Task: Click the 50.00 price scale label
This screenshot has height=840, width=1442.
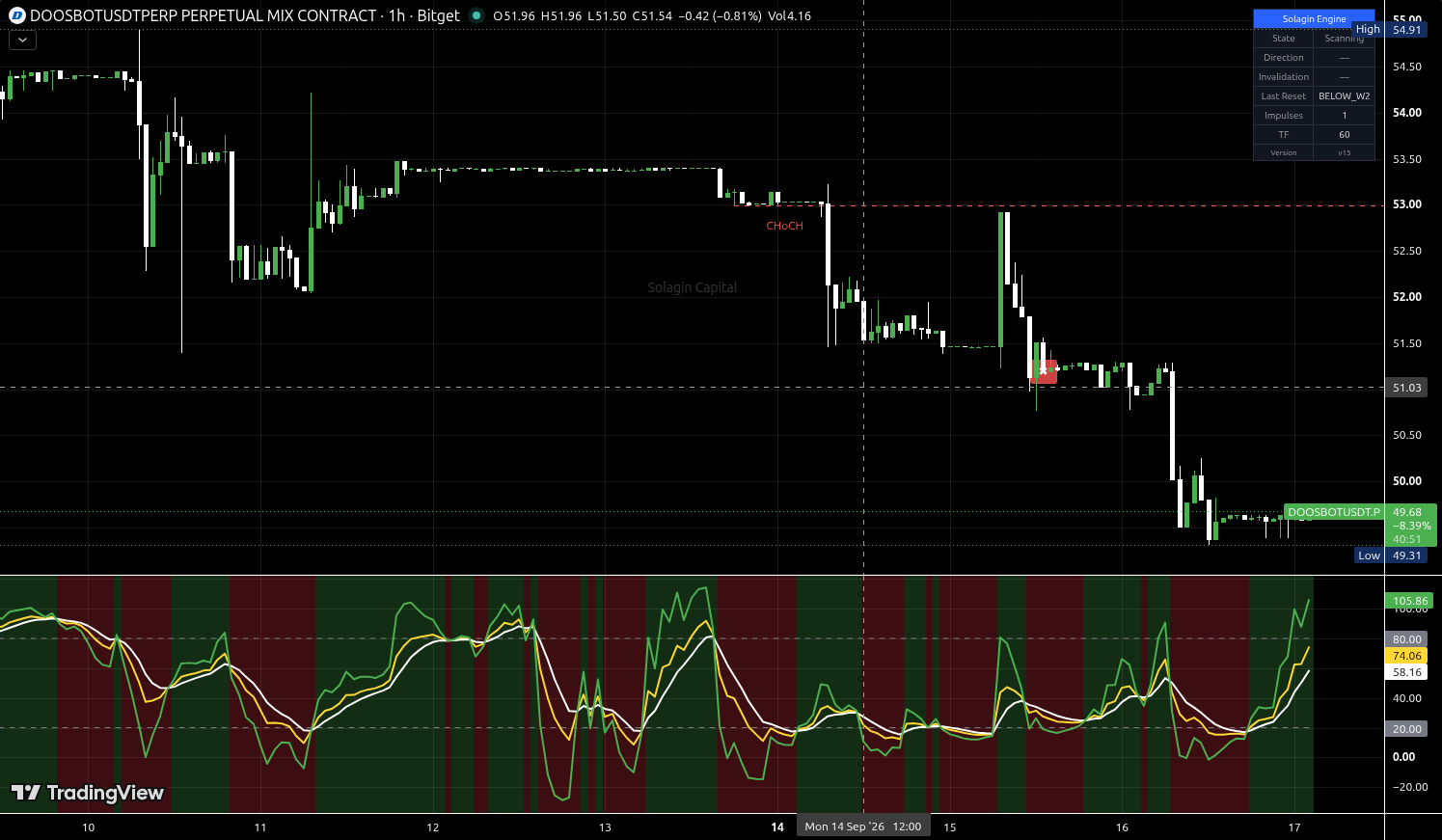Action: click(x=1407, y=481)
